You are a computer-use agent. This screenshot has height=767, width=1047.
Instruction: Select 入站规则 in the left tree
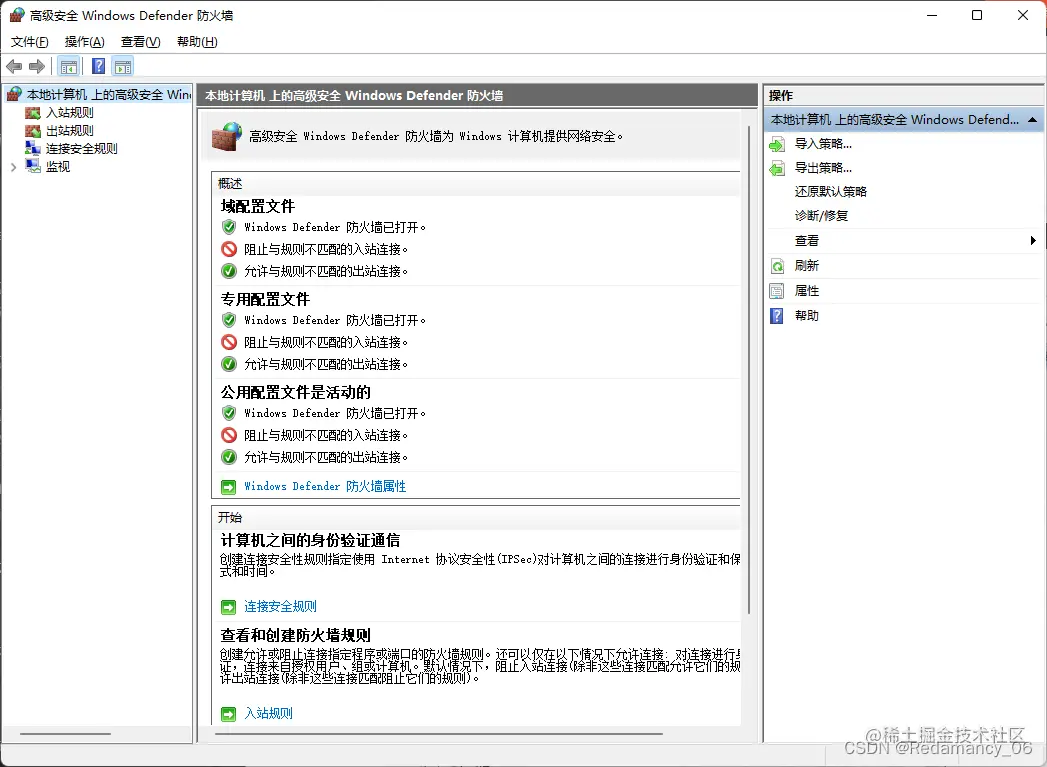(69, 113)
